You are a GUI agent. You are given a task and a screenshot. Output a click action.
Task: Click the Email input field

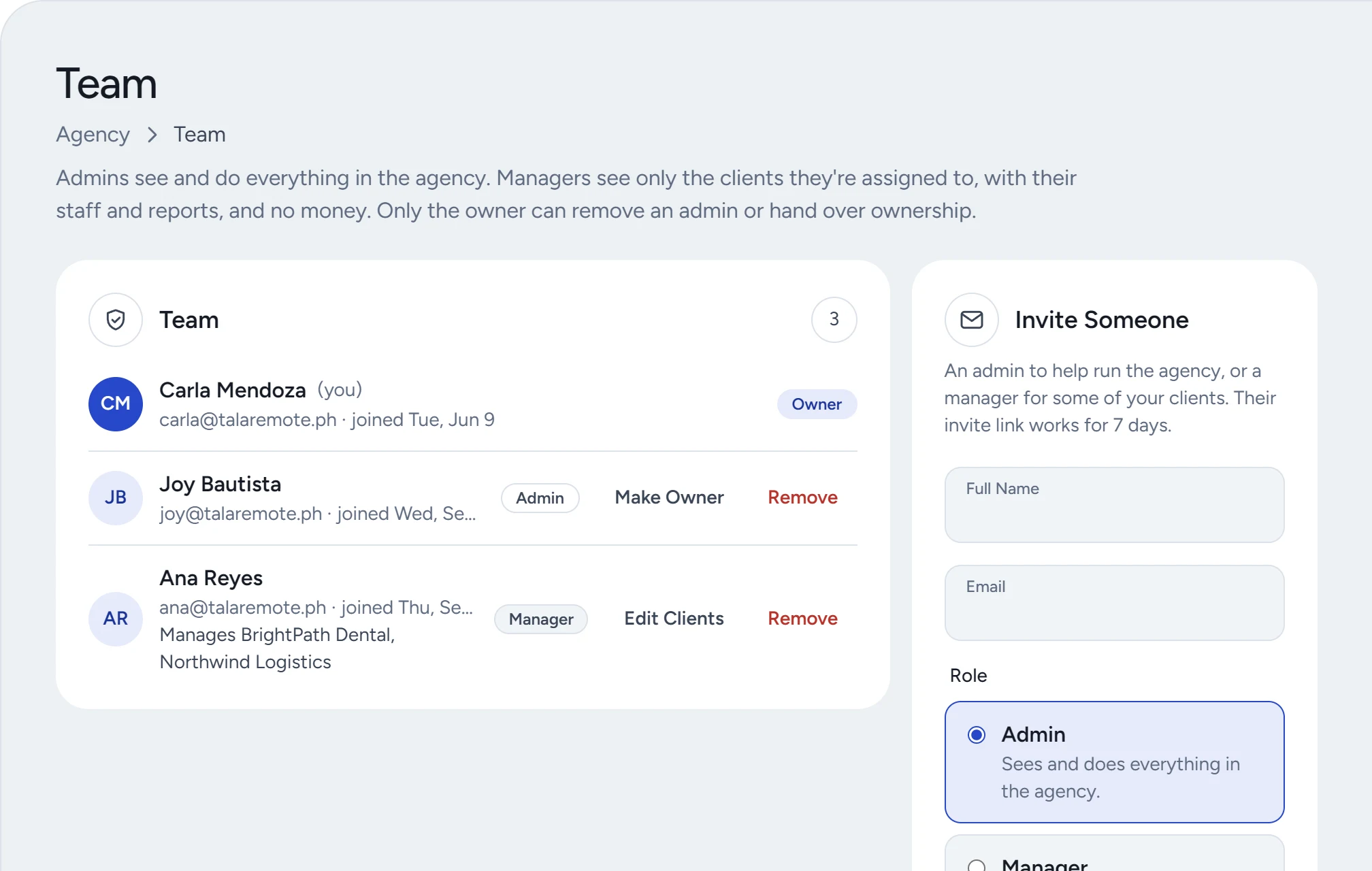tap(1114, 603)
